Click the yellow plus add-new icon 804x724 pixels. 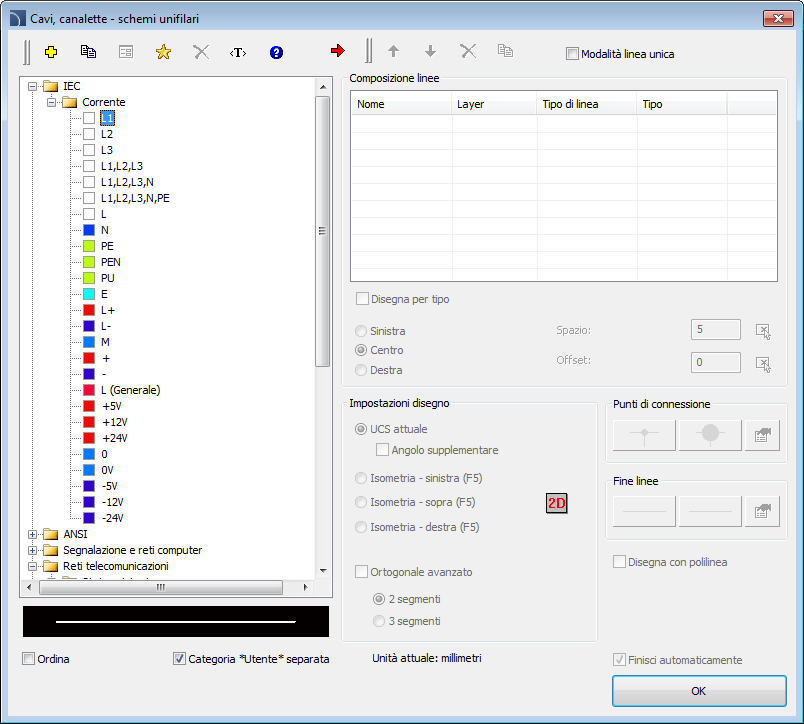point(51,52)
